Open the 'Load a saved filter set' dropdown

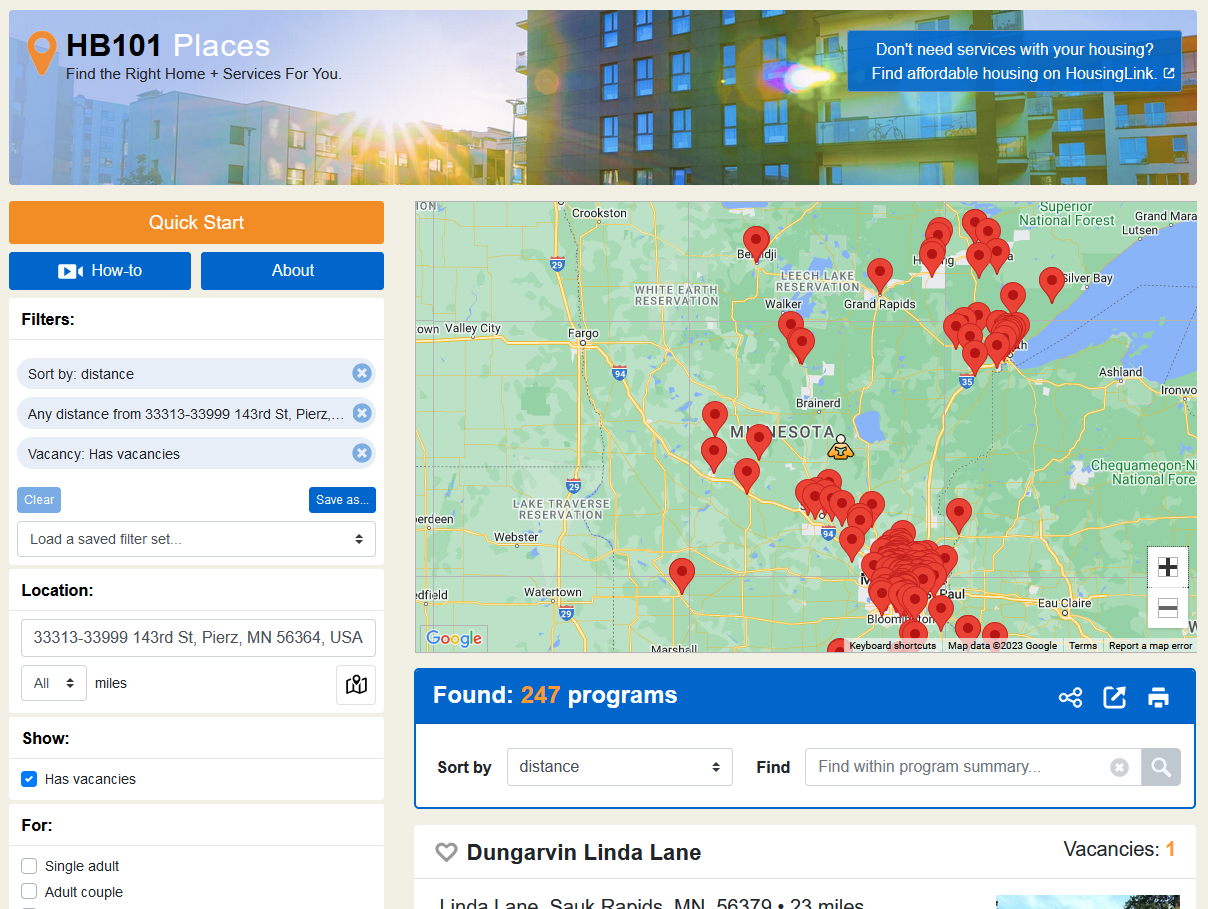tap(196, 539)
